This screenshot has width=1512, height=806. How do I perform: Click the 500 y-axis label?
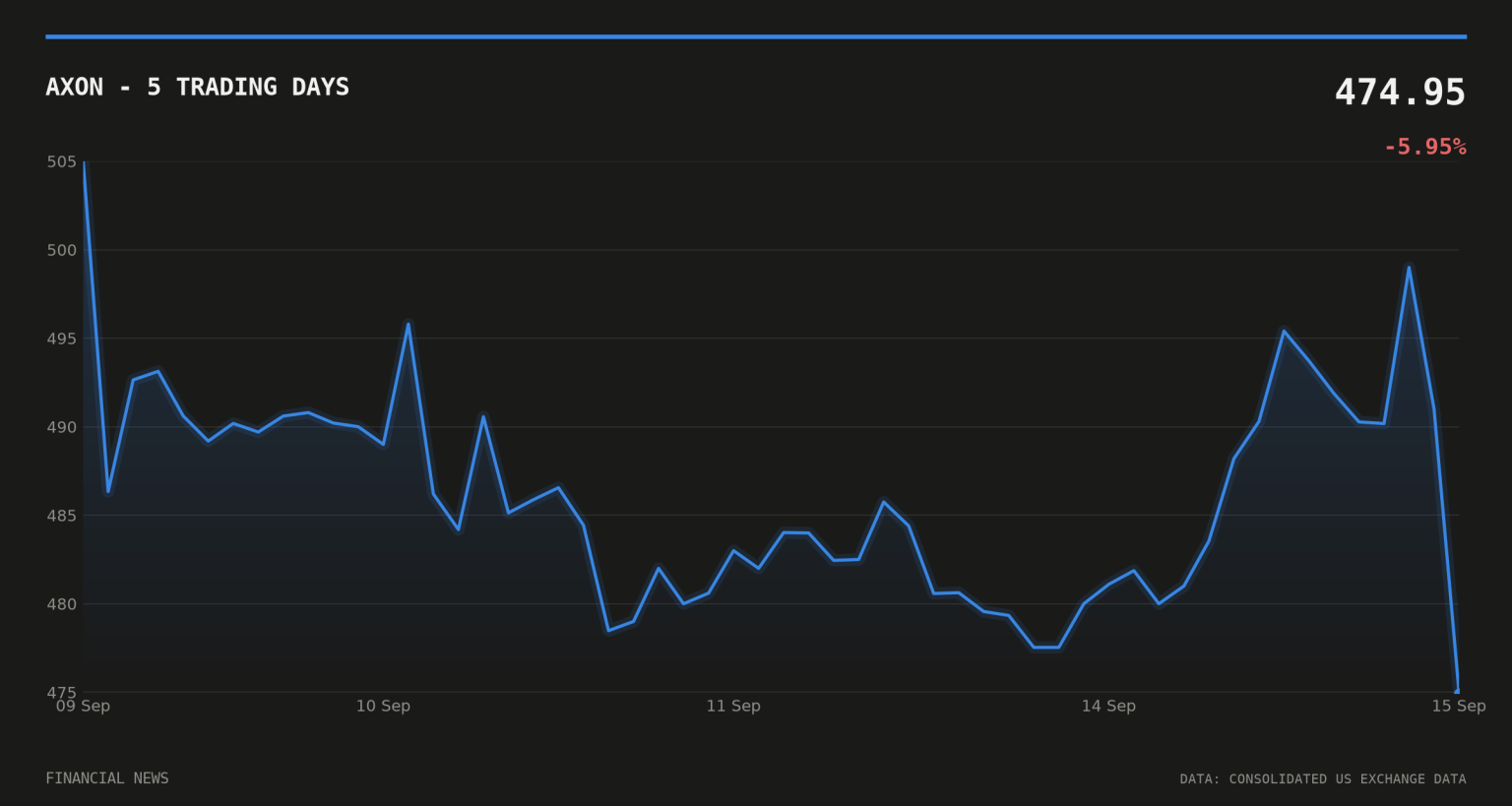(x=61, y=250)
